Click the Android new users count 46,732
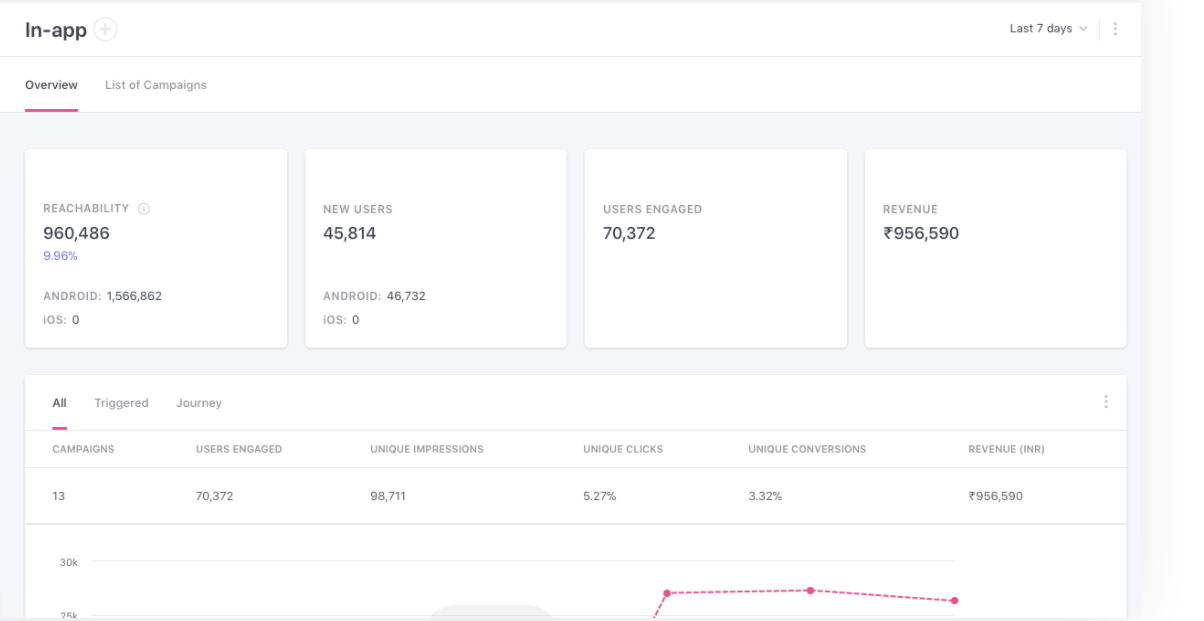 coord(406,296)
